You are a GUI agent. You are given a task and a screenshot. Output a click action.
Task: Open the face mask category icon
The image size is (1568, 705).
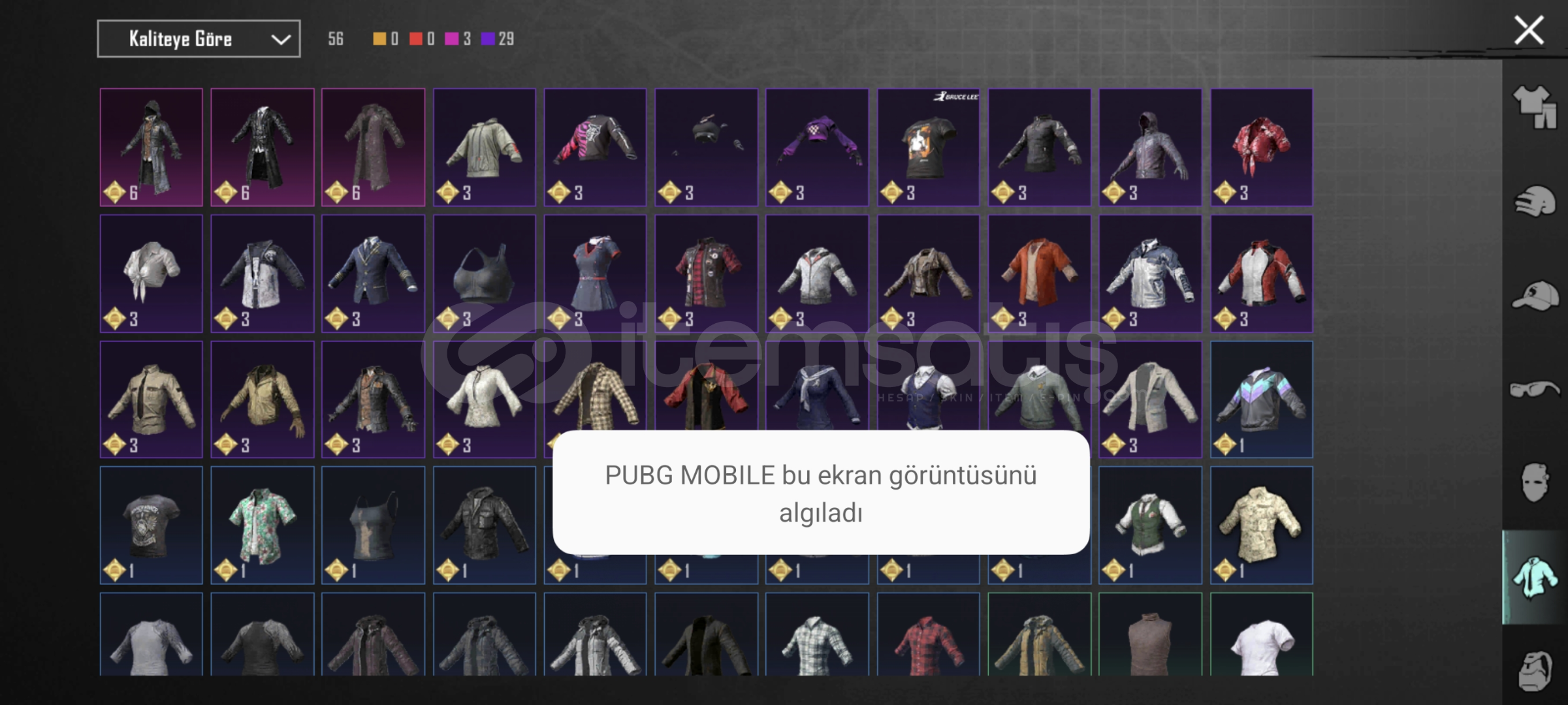click(1535, 482)
